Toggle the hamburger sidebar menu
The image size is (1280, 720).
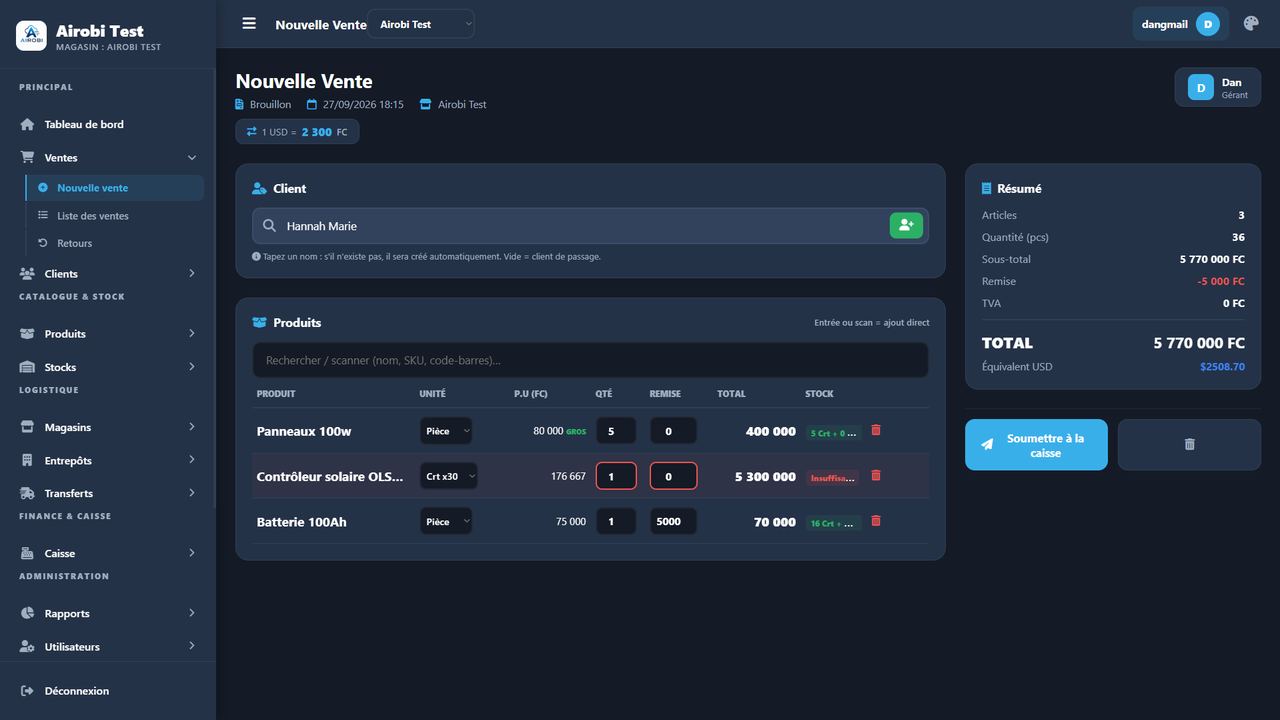tap(249, 24)
